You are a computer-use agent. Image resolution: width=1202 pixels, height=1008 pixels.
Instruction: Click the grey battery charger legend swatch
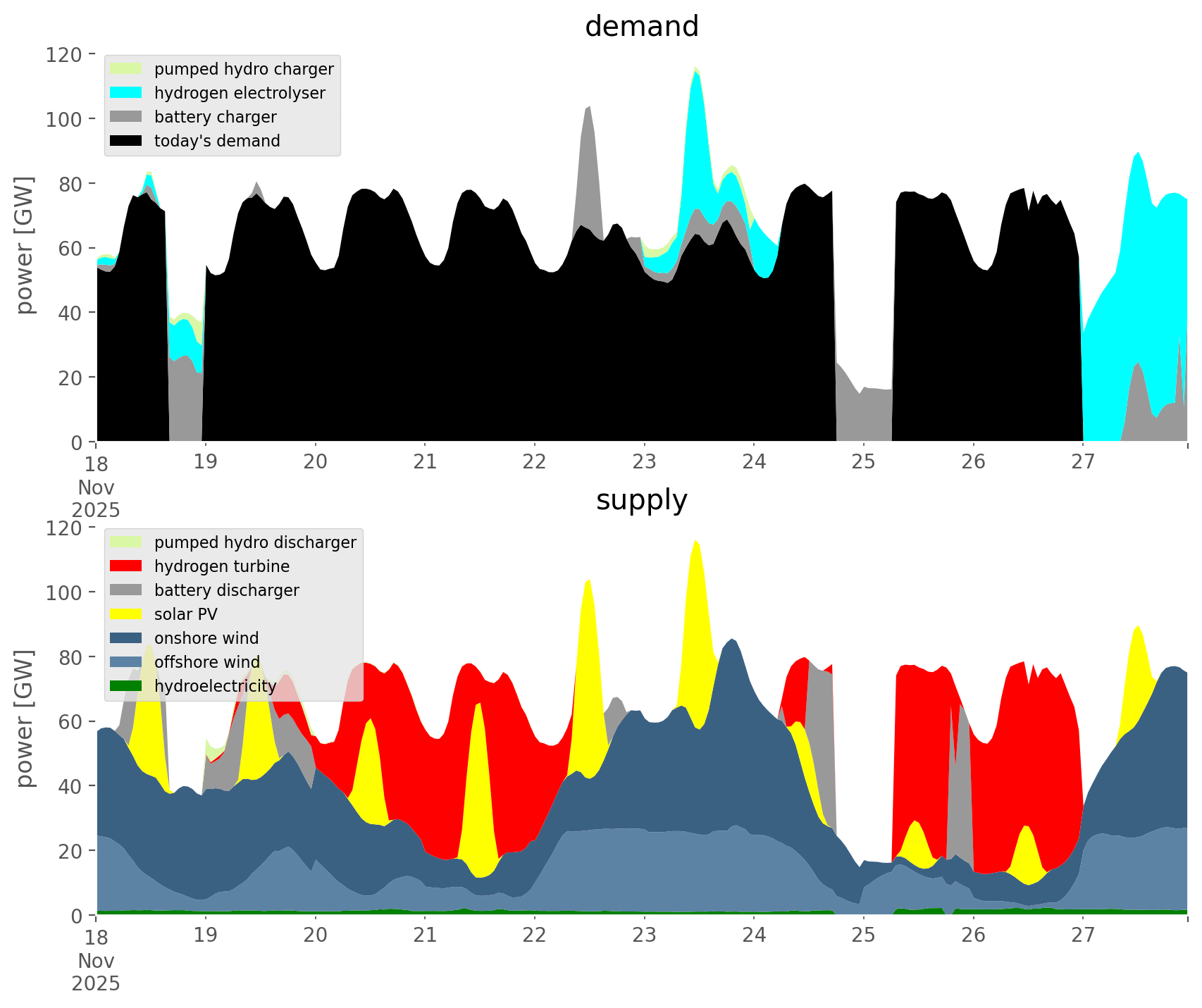tap(126, 117)
